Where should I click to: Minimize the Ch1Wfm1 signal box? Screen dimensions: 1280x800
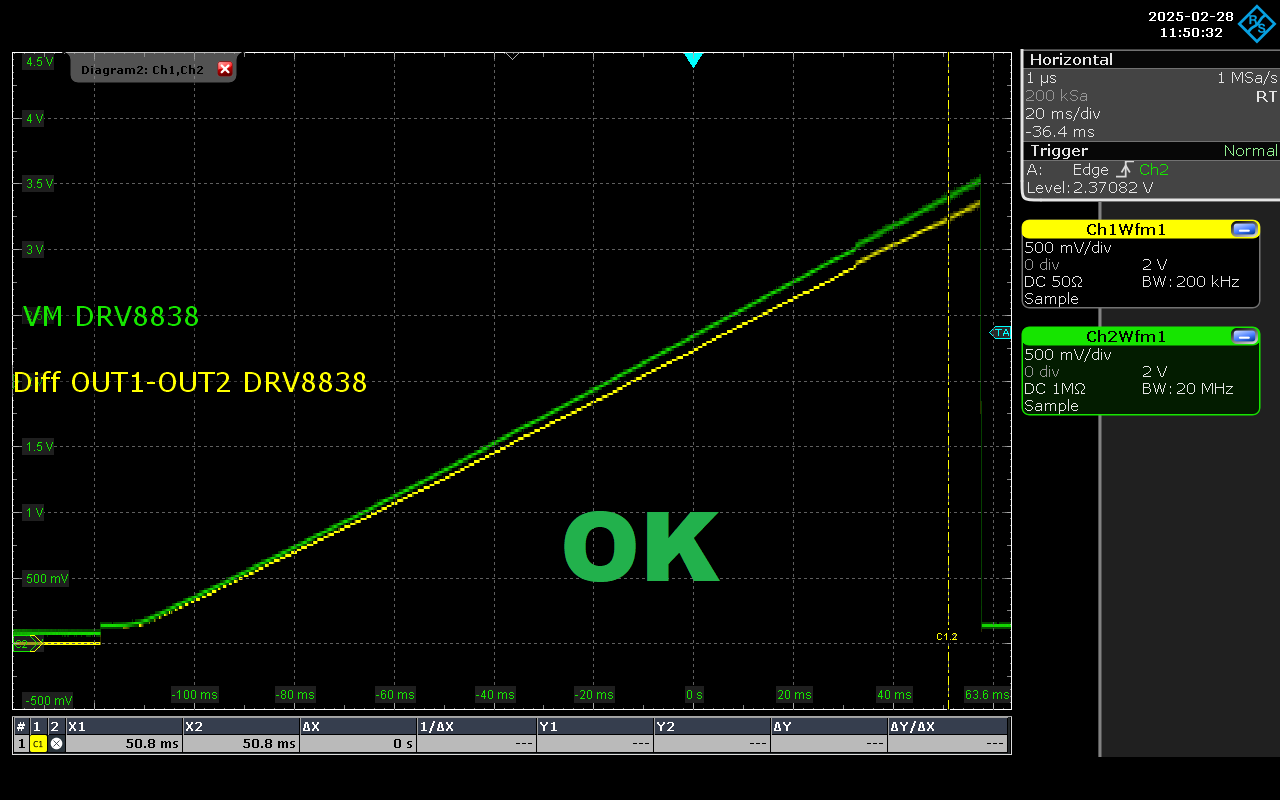[x=1245, y=229]
